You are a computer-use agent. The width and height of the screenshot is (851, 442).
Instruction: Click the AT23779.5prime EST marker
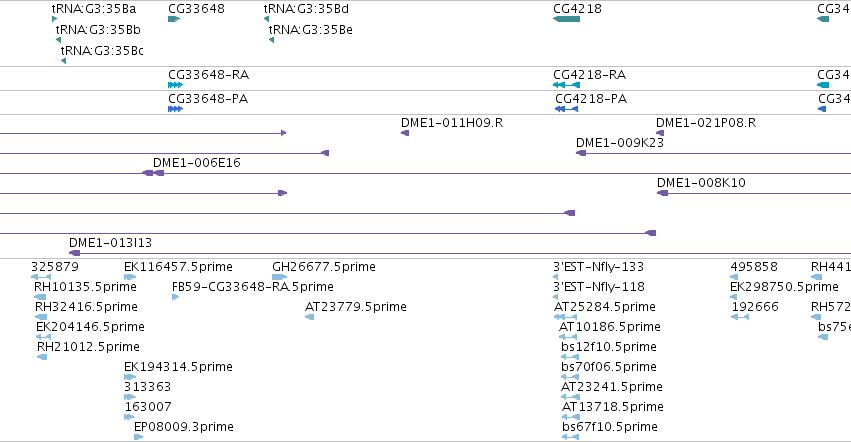[x=309, y=317]
